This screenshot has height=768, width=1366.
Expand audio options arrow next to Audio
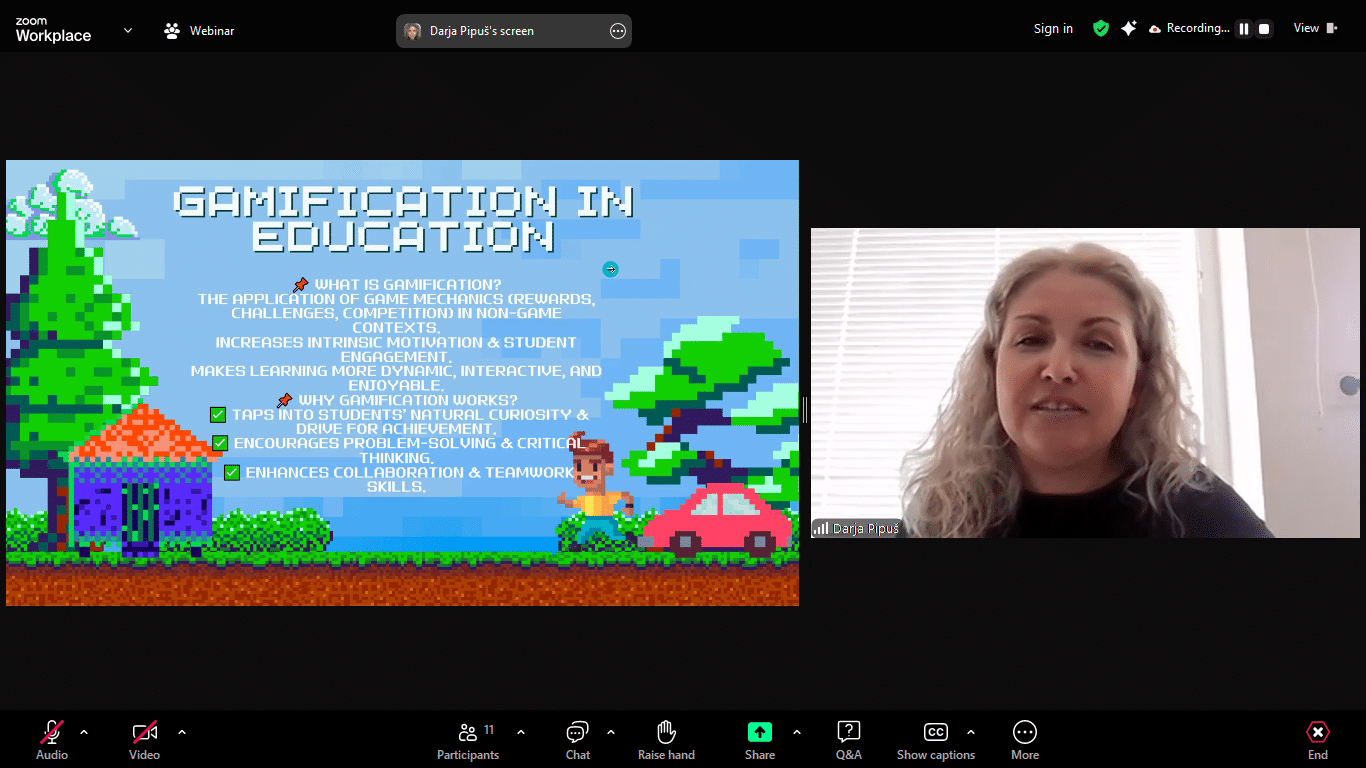click(84, 732)
